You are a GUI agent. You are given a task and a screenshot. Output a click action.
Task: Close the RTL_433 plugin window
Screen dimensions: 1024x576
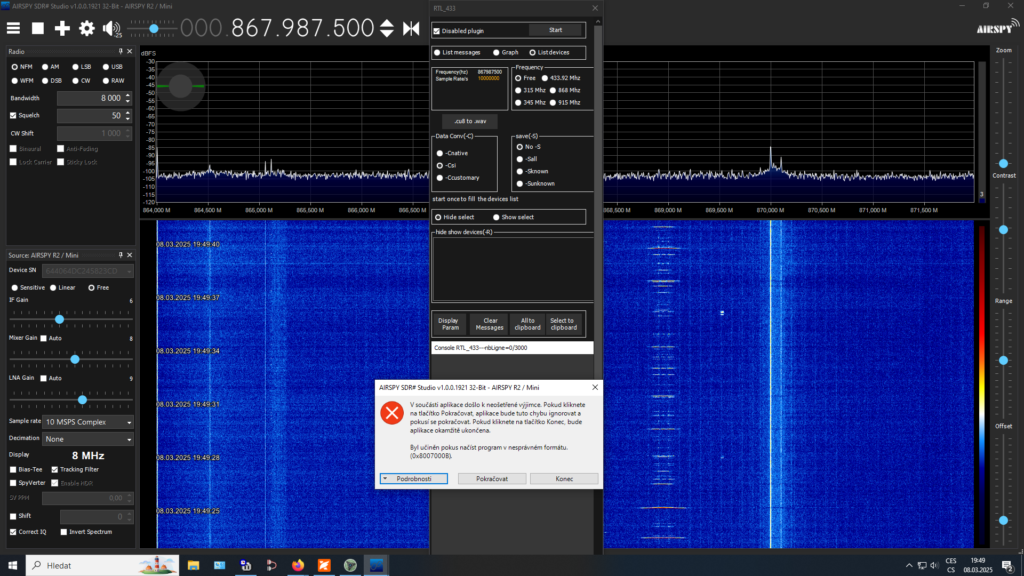pyautogui.click(x=595, y=8)
